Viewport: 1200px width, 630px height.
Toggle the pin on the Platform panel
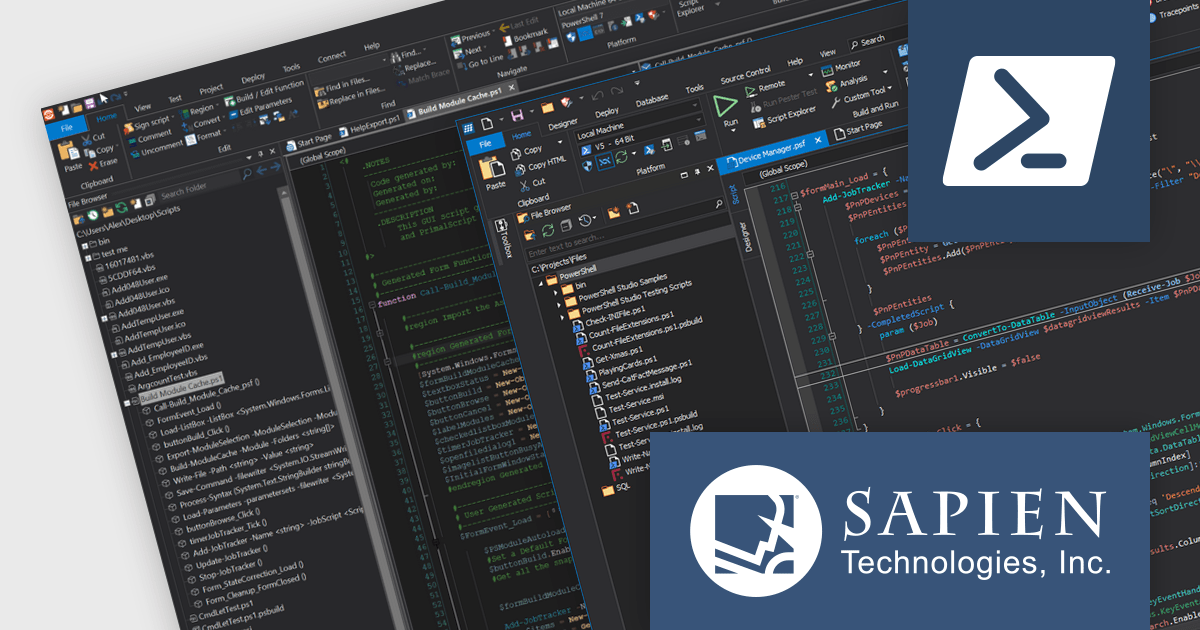pyautogui.click(x=697, y=172)
